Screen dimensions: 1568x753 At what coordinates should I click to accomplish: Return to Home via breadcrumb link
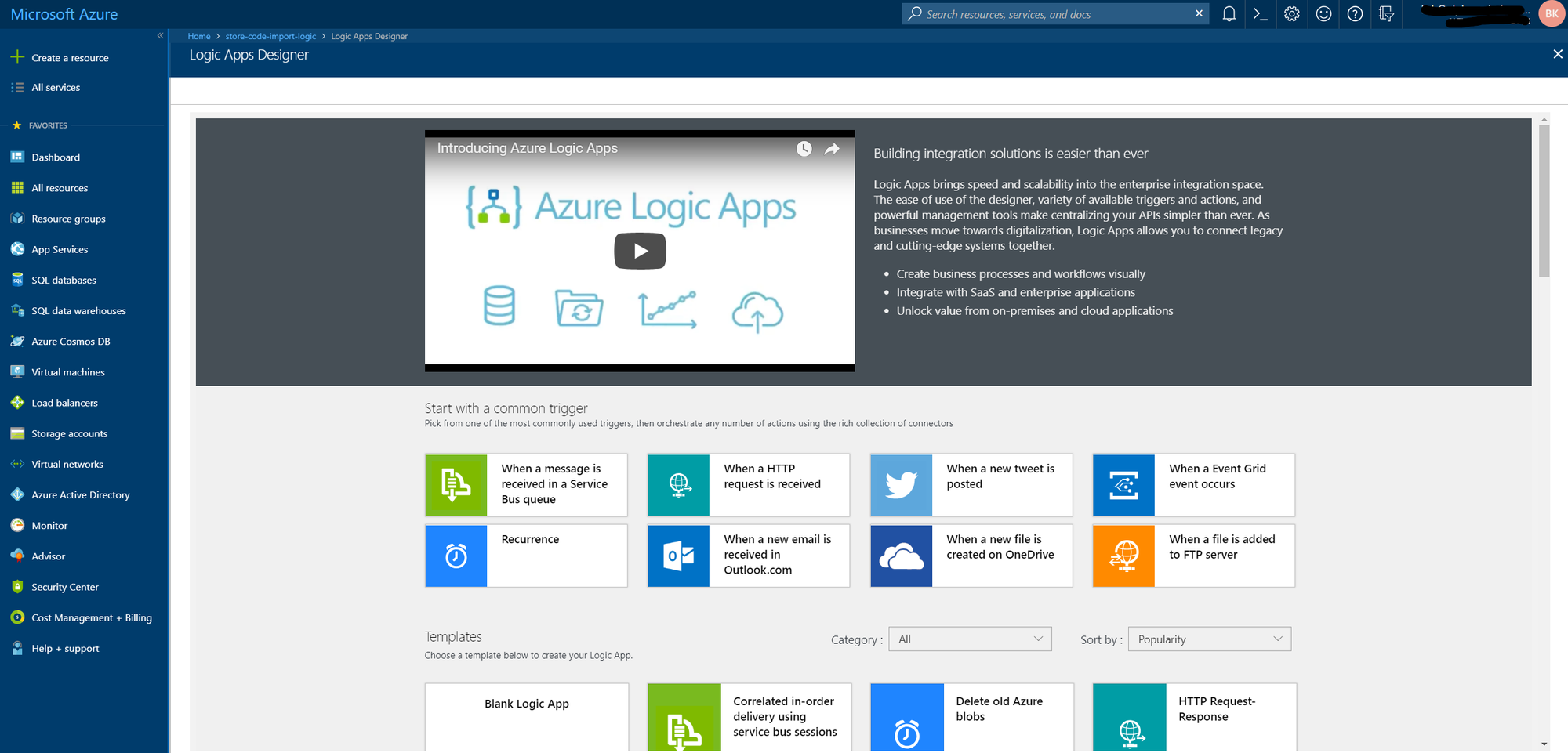click(x=198, y=36)
